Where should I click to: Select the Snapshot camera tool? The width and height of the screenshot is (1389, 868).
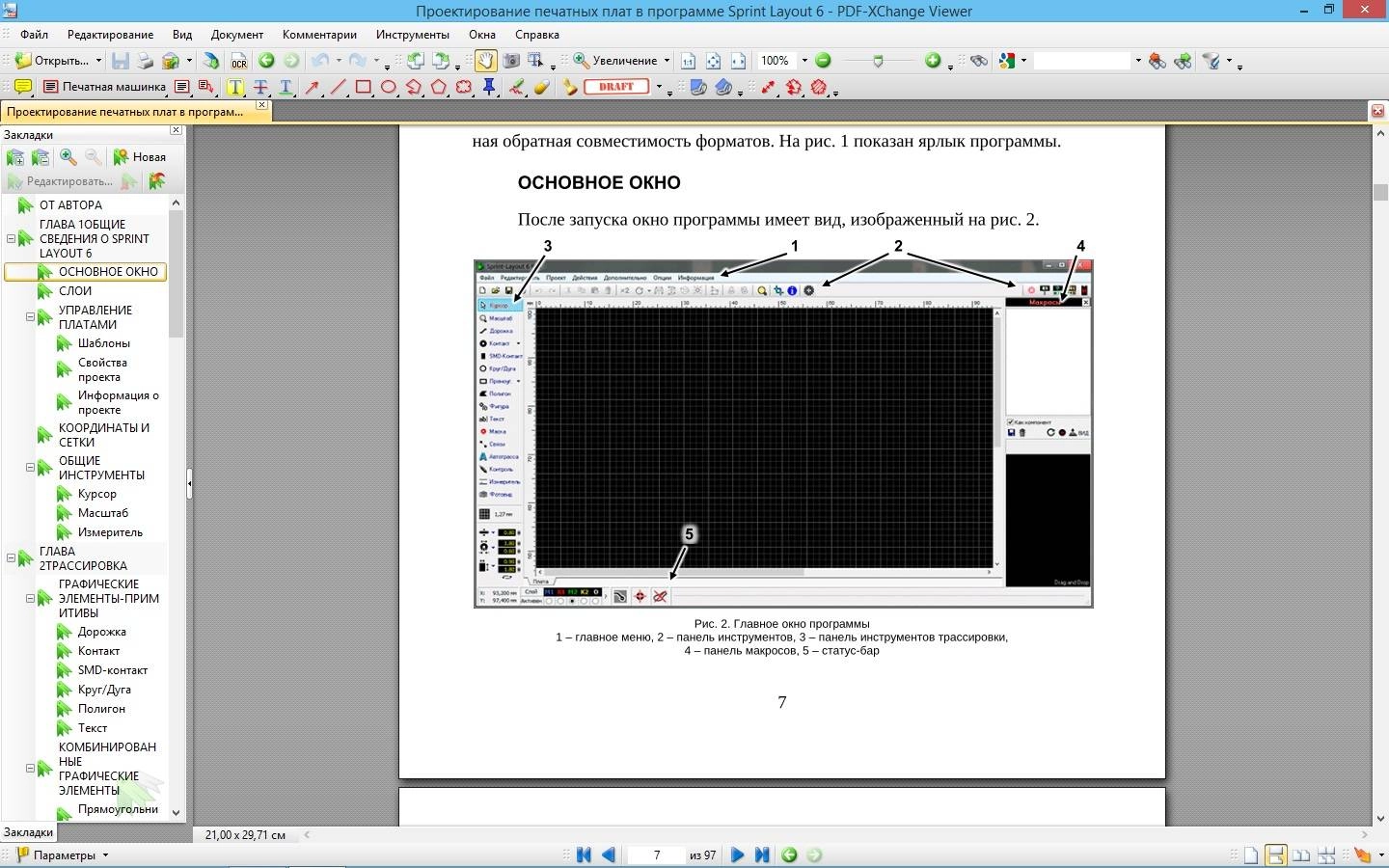click(510, 61)
